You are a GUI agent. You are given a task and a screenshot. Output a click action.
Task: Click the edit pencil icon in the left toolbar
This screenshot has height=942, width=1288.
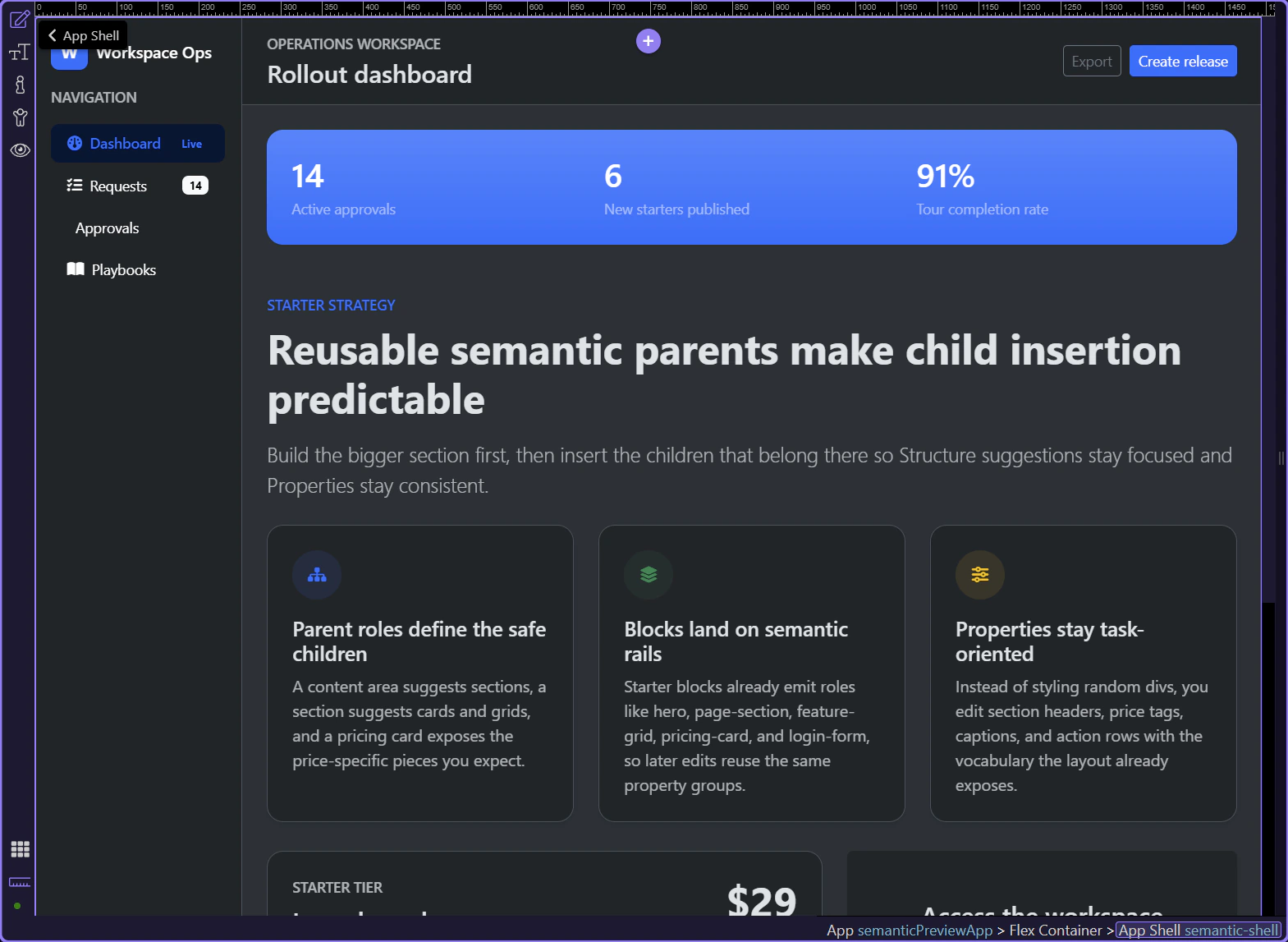20,20
